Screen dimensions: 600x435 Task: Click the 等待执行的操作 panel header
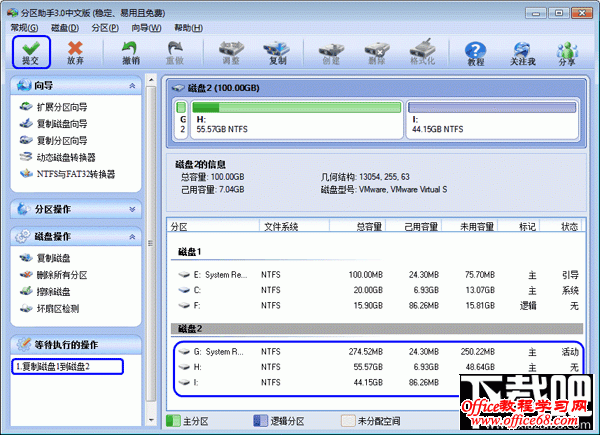(76, 345)
